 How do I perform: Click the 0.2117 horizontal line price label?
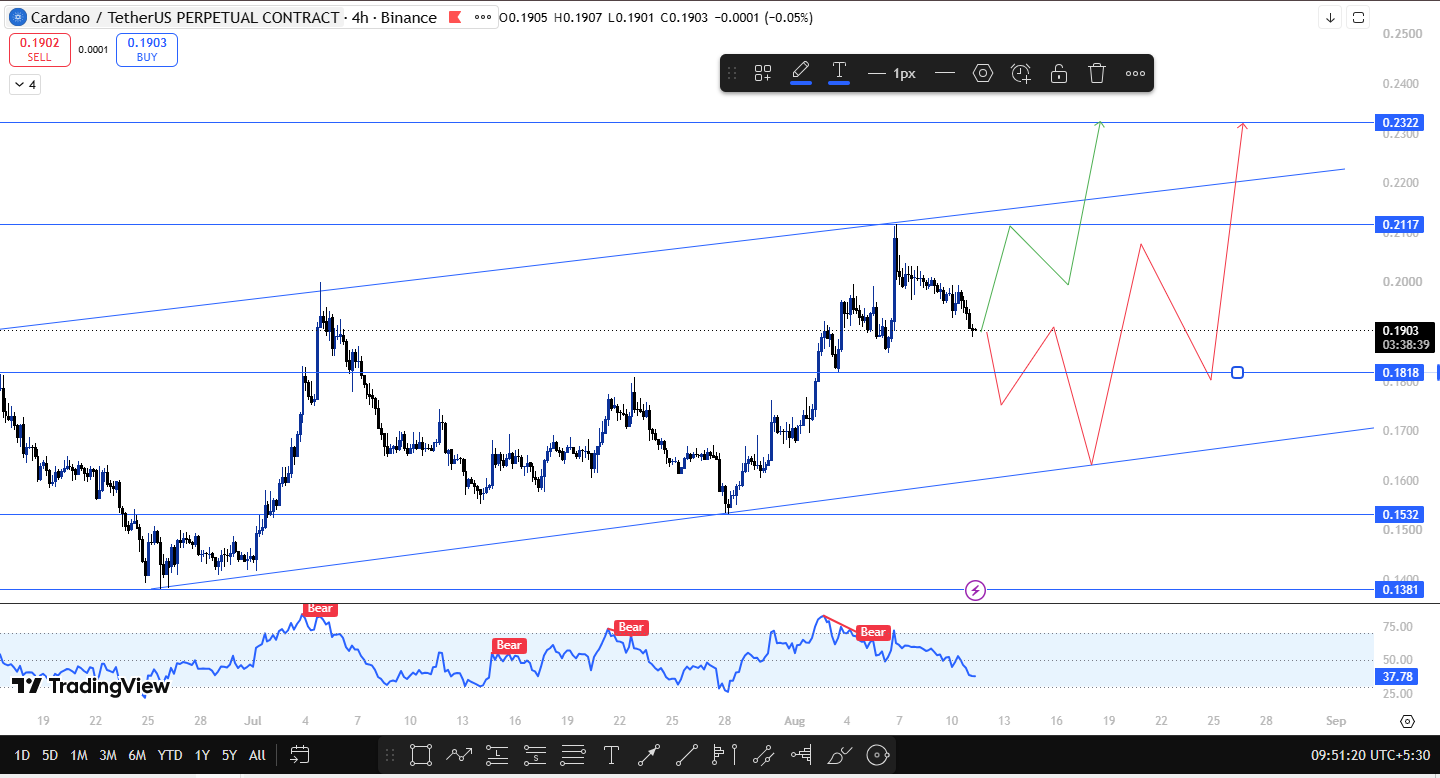(1400, 225)
